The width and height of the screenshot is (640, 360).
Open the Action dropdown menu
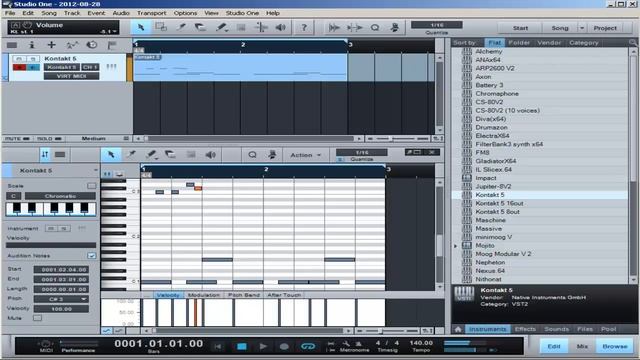(305, 155)
